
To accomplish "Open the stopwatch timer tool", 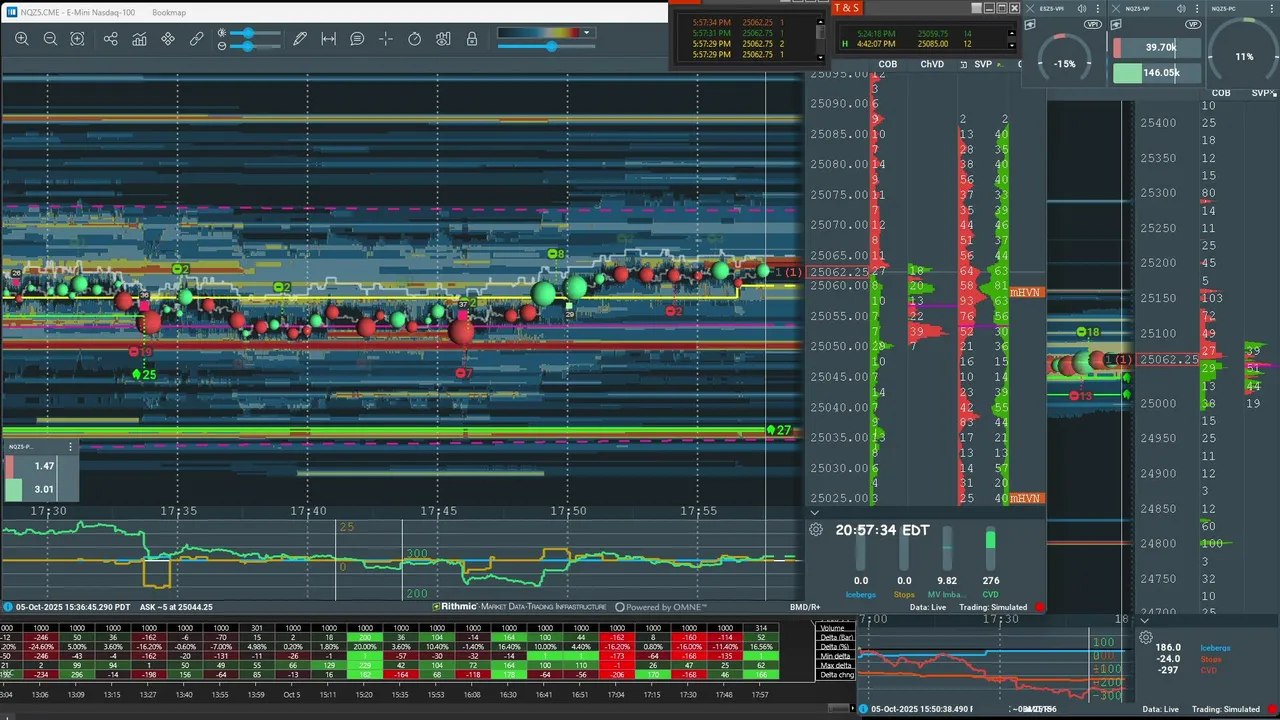I will tap(415, 39).
